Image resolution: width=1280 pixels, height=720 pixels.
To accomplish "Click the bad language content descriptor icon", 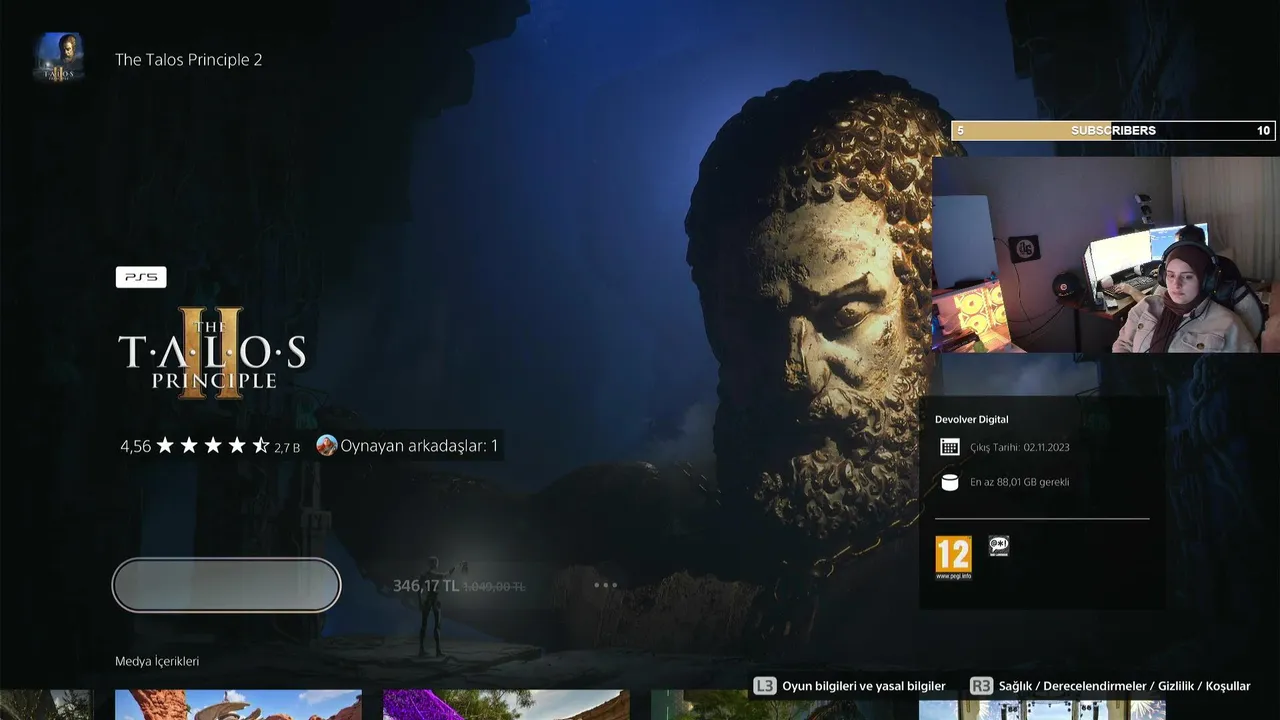I will [998, 546].
